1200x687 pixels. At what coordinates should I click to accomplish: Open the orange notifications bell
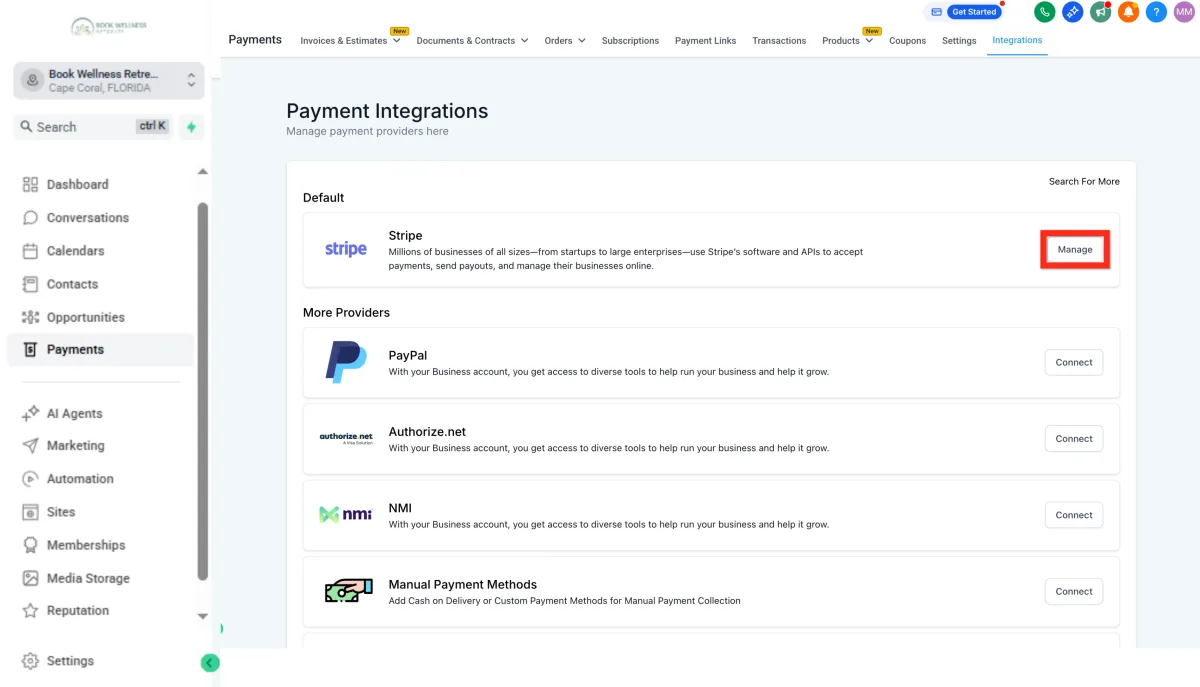point(1128,12)
